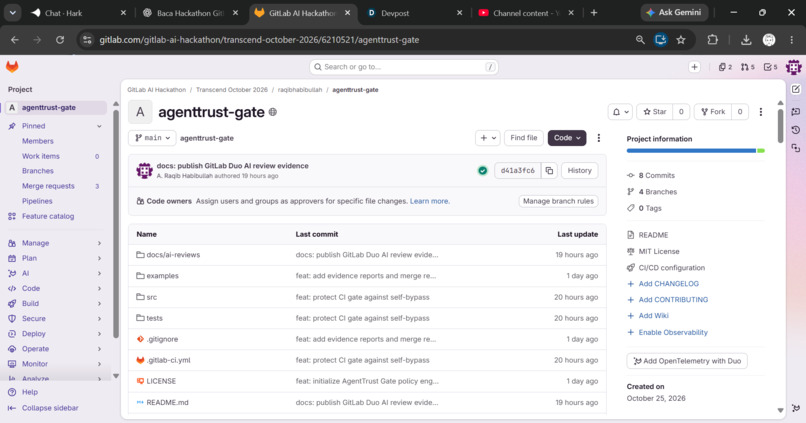
Task: Click the Search or go to field
Action: [x=404, y=67]
